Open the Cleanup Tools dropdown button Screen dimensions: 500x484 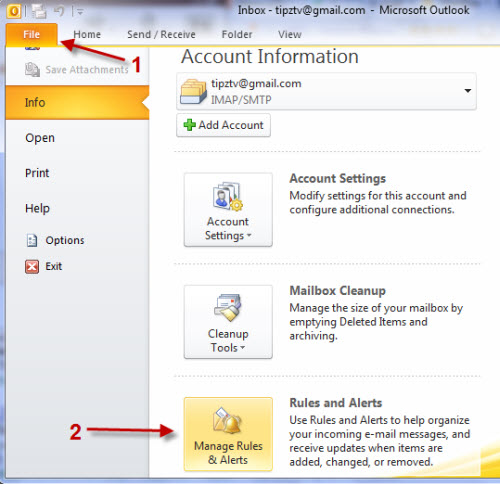click(228, 322)
